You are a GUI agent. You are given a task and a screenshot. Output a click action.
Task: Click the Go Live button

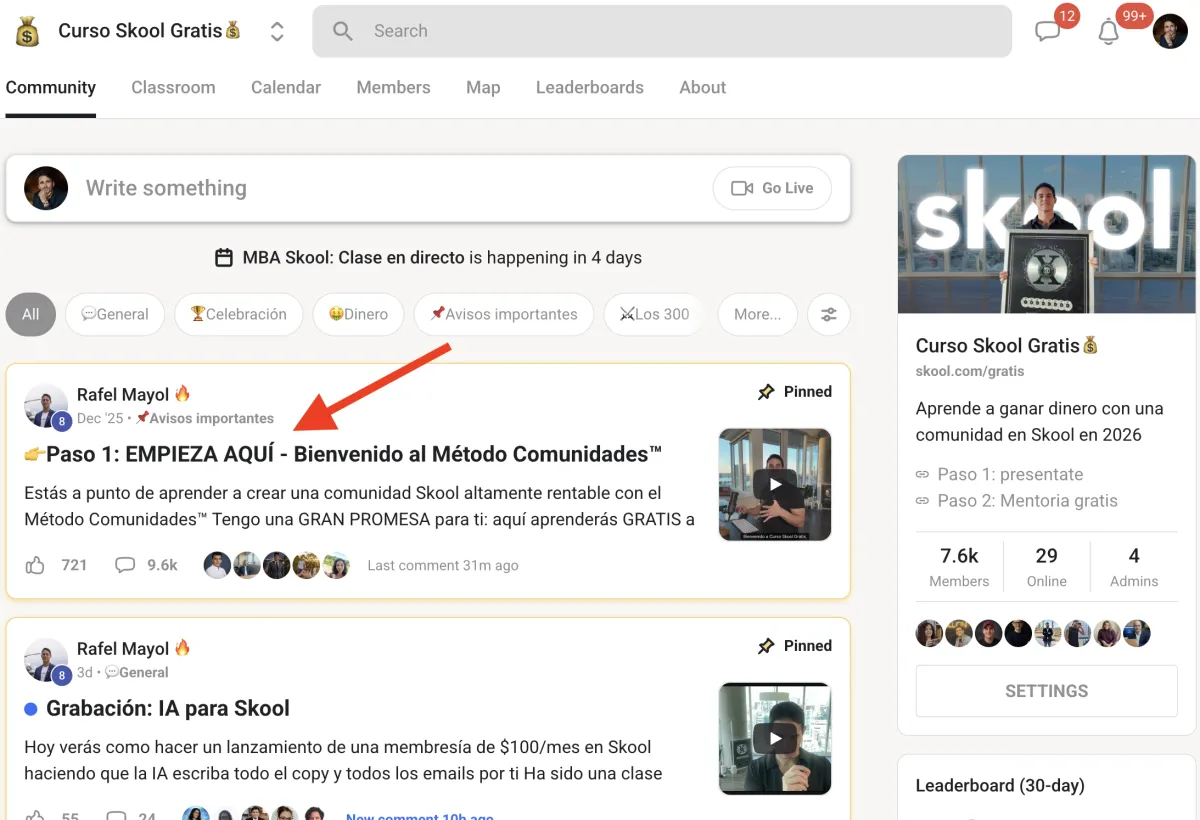[x=772, y=188]
